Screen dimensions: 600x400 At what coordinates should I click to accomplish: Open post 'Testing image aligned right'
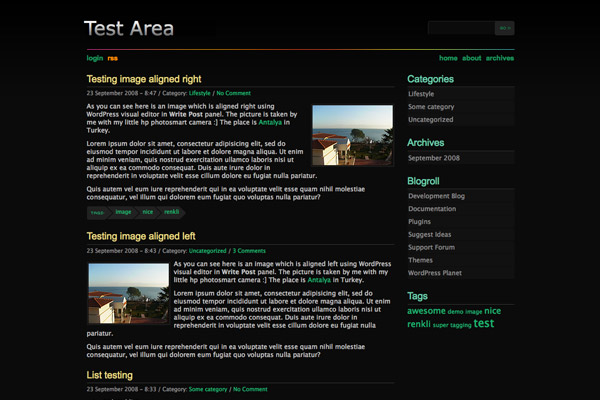click(144, 79)
